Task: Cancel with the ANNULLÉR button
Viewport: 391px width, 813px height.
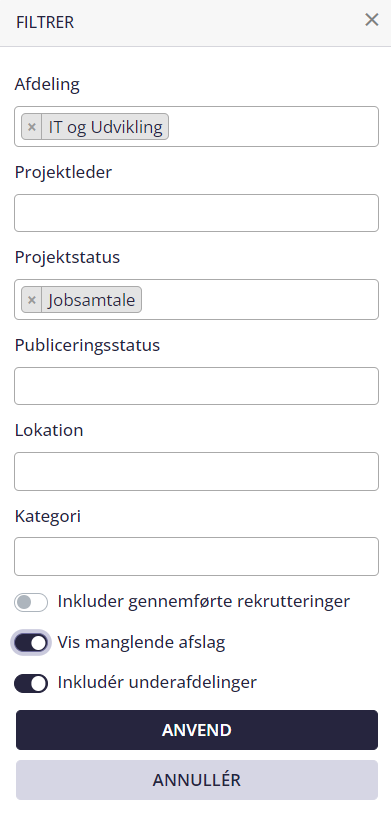Action: (x=197, y=780)
